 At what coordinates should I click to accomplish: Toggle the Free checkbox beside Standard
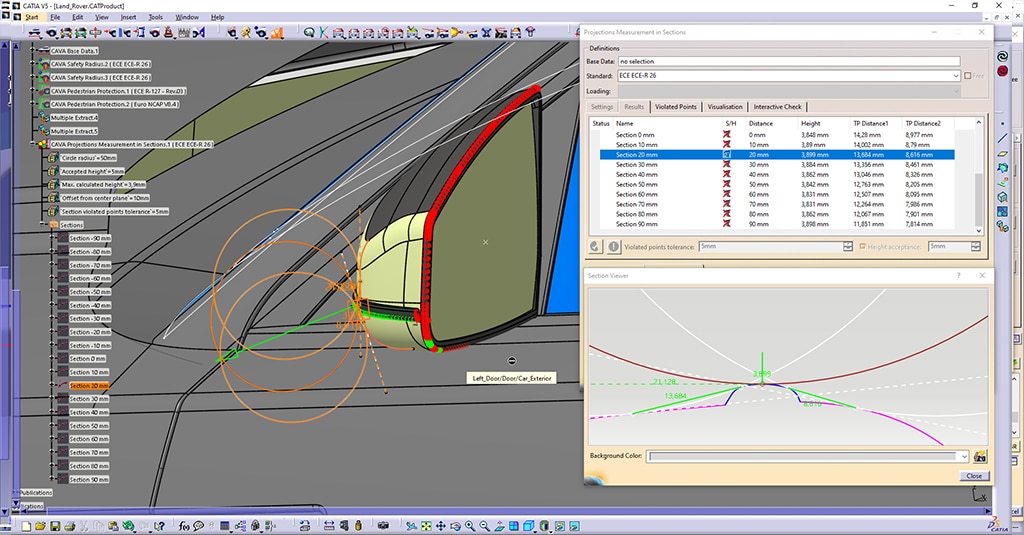[968, 76]
